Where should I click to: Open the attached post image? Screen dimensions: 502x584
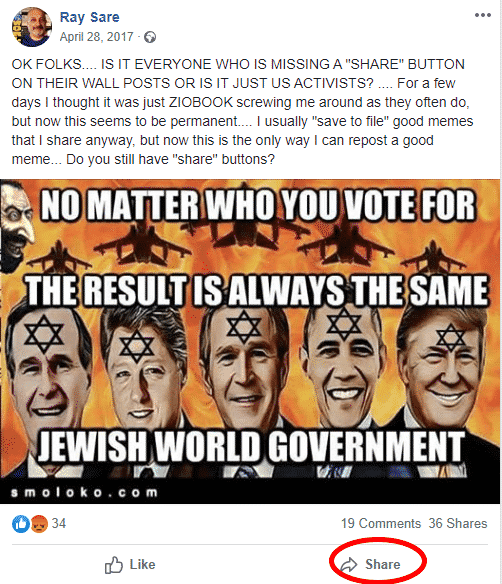[x=250, y=342]
